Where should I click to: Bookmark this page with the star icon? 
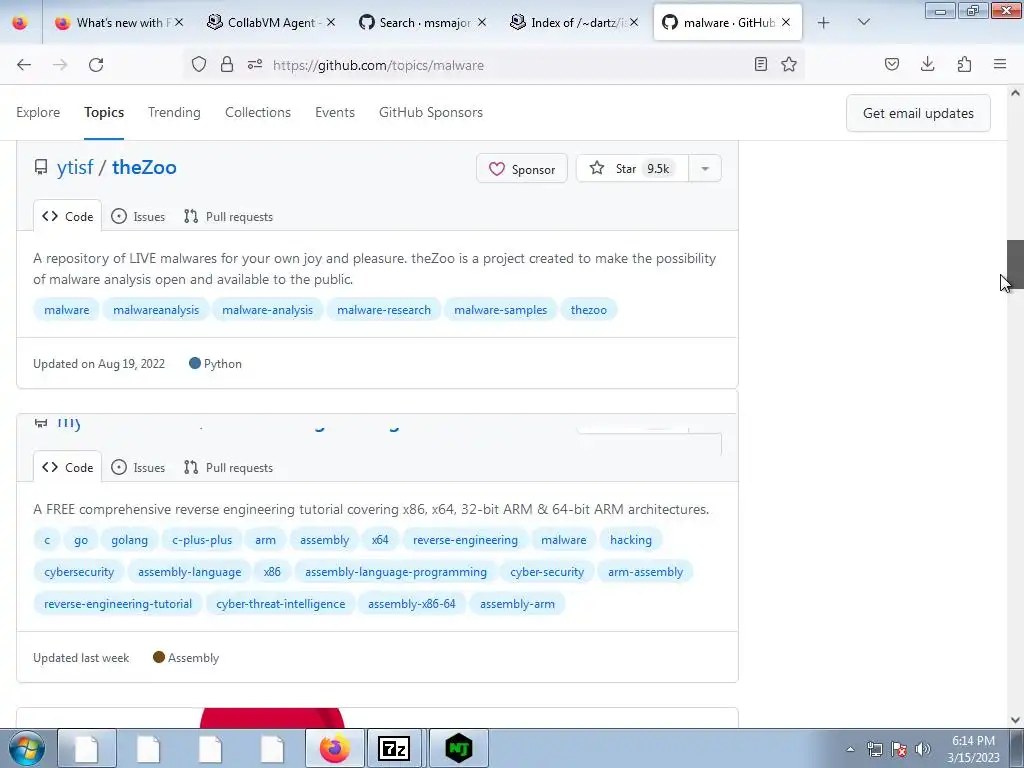pyautogui.click(x=789, y=65)
